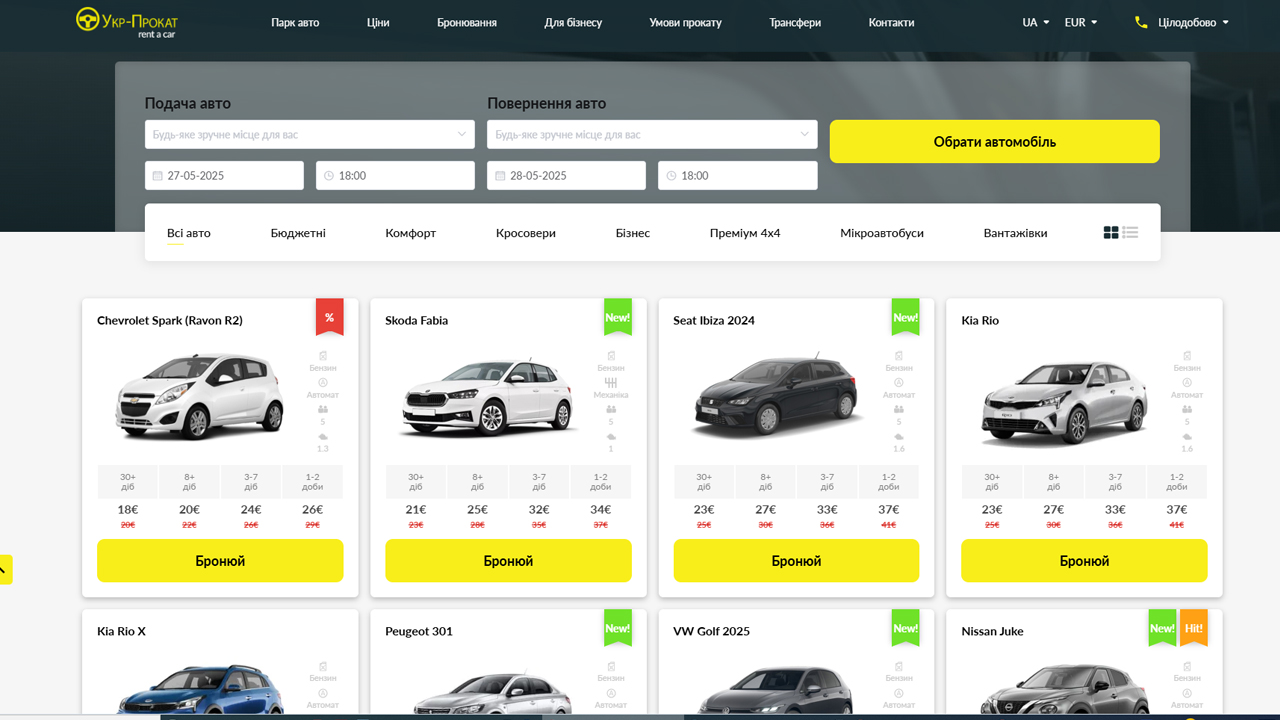Open the Kia Rio X title link

(121, 632)
